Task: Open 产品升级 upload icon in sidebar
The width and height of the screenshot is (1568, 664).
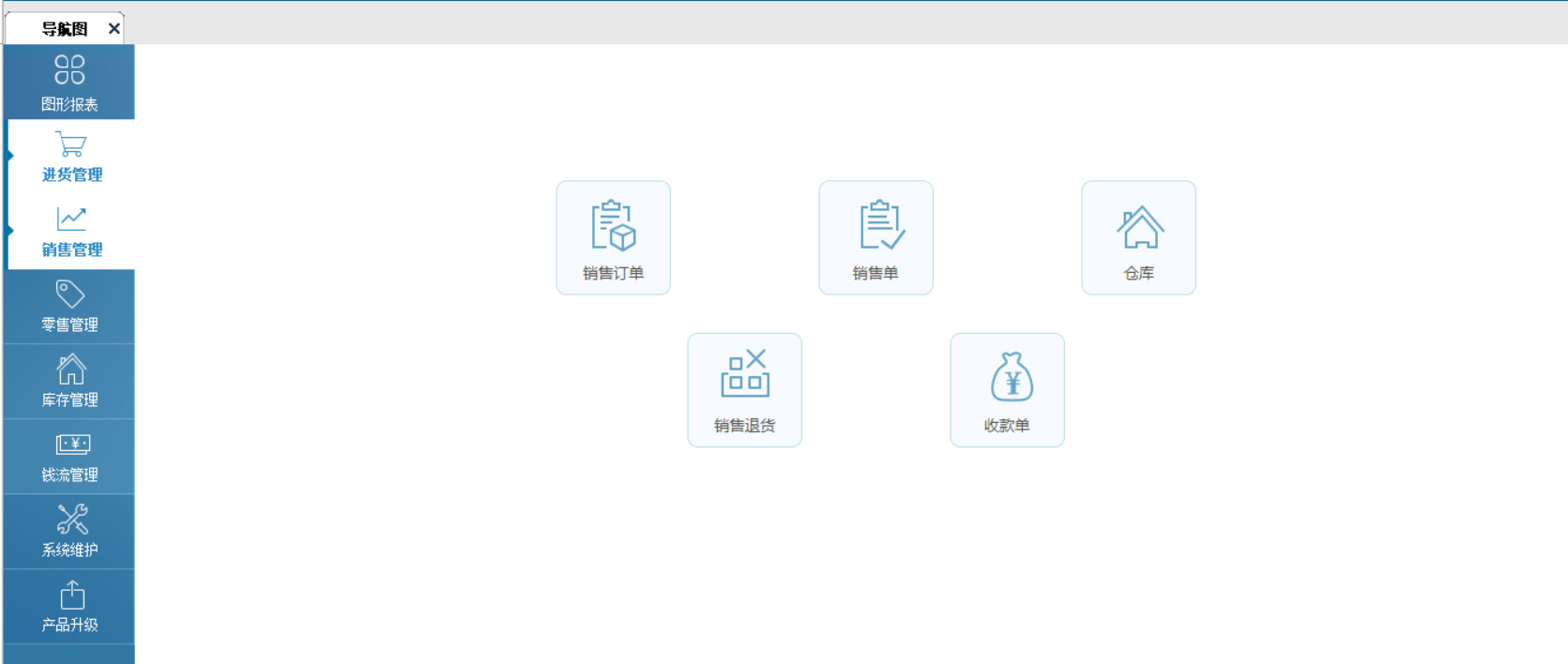Action: [72, 595]
